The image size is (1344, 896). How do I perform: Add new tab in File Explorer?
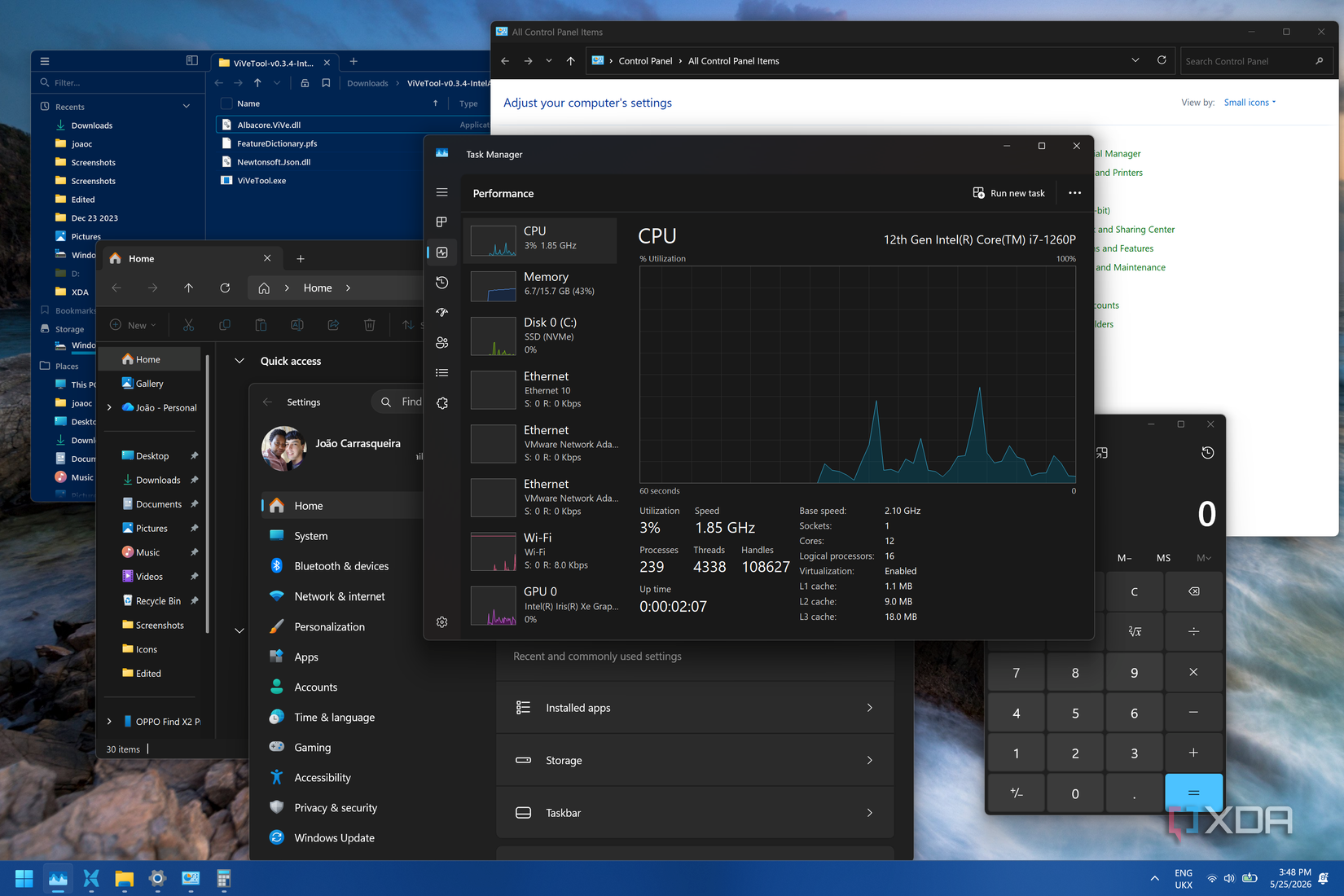point(301,258)
